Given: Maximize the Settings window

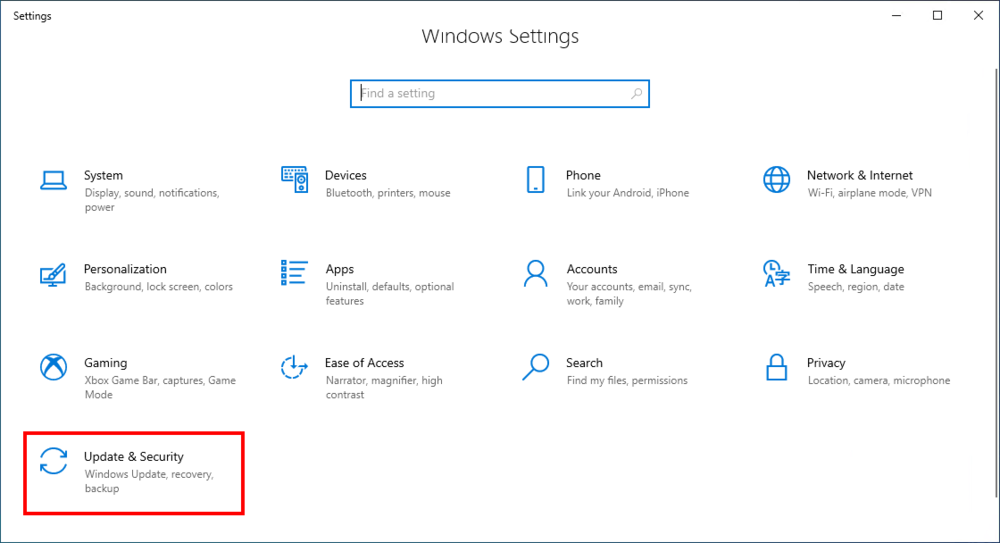Looking at the screenshot, I should (938, 15).
